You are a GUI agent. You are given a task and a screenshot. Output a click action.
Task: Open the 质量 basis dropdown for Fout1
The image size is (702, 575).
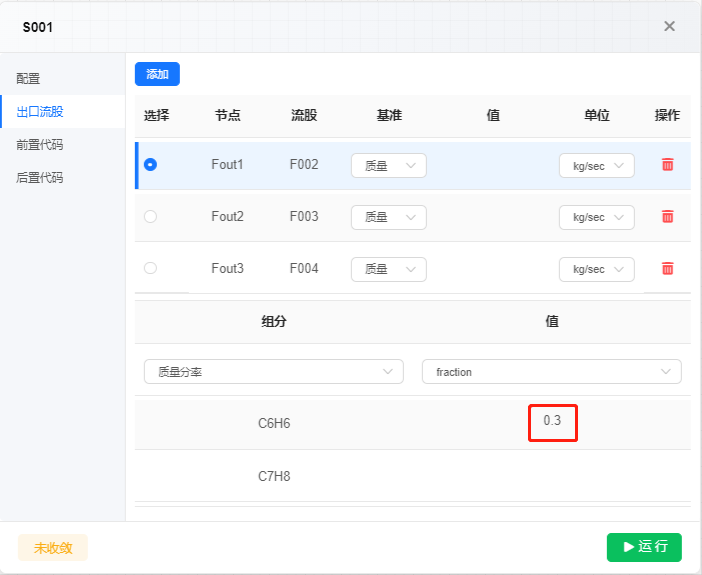(389, 166)
